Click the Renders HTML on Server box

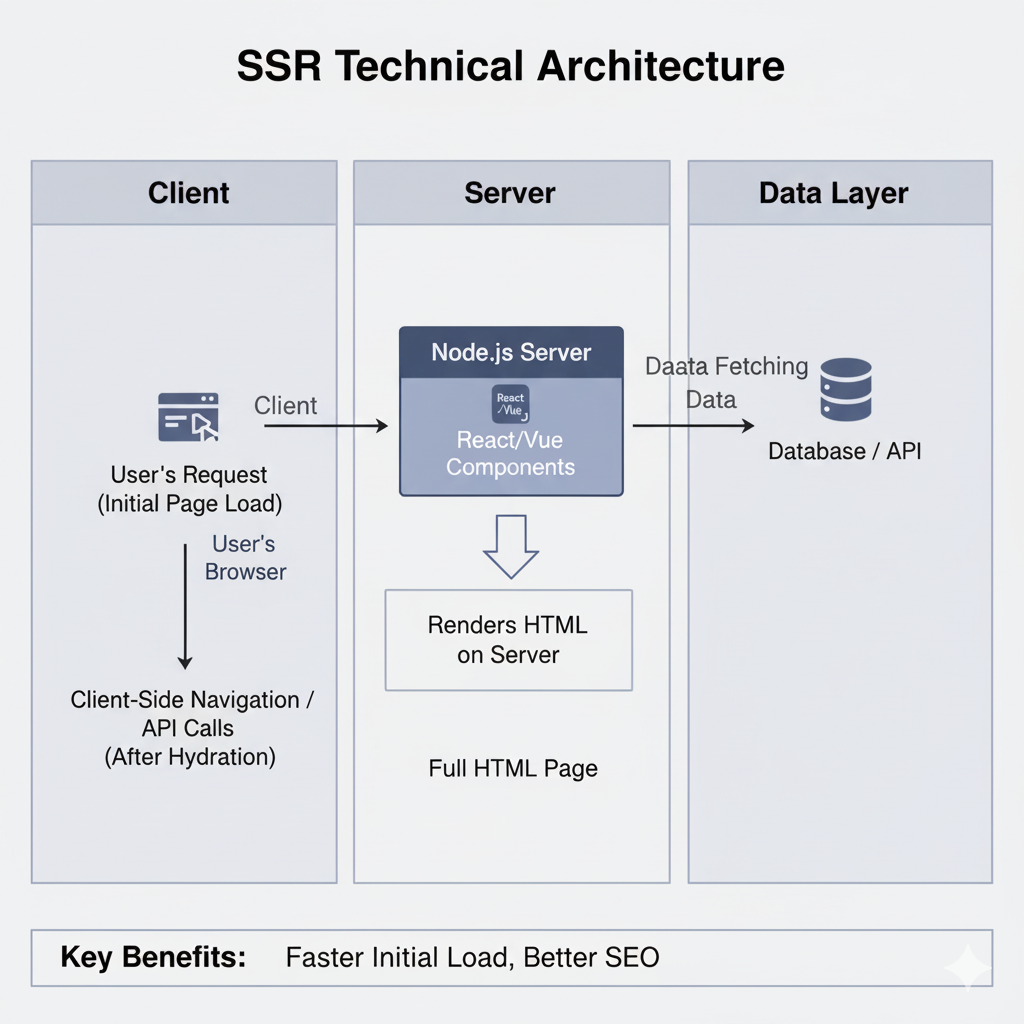(509, 640)
